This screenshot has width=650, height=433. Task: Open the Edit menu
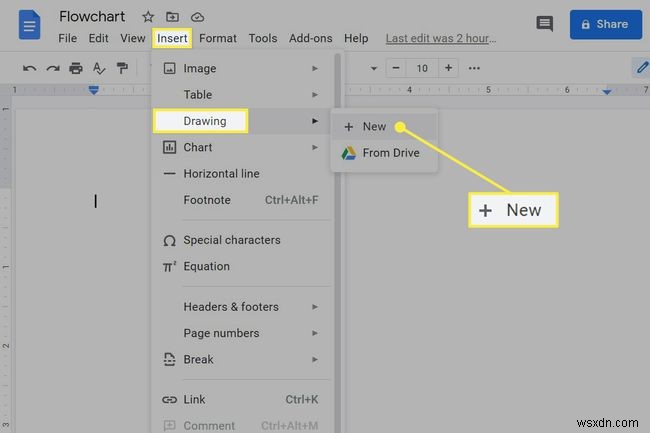98,38
